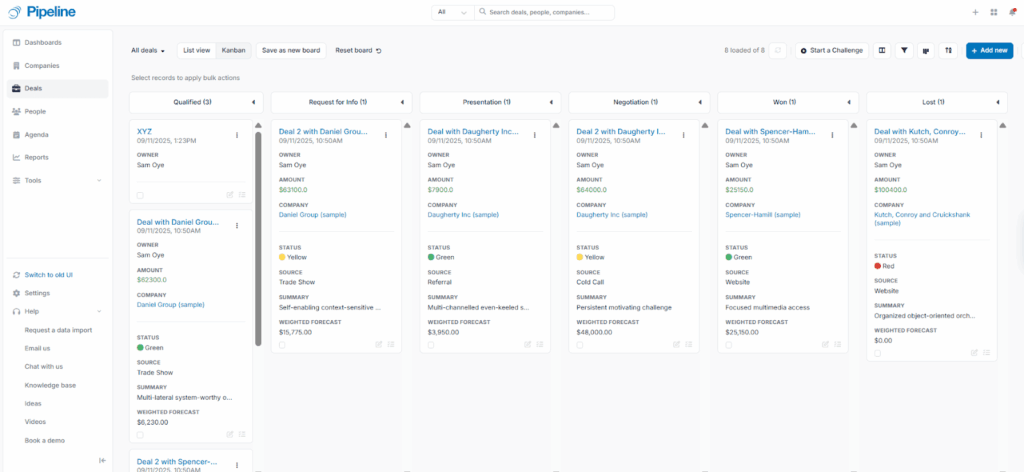Open three-dot menu on XYZ deal card

[237, 135]
